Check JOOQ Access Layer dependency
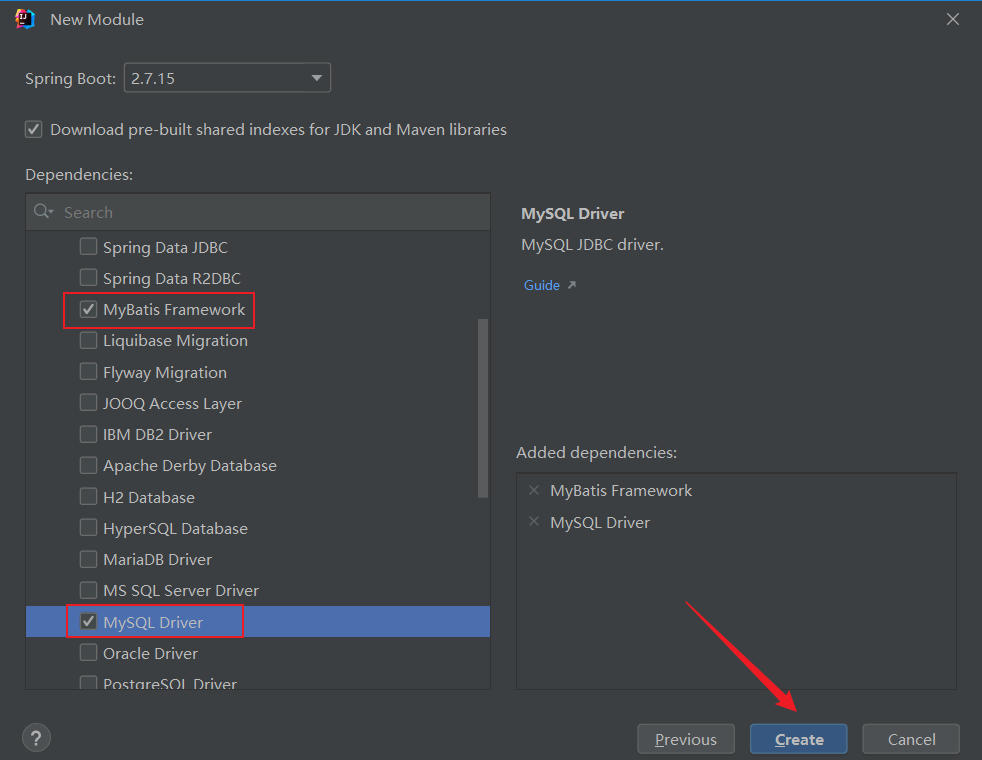Screen dimensions: 982x760 (x=88, y=403)
